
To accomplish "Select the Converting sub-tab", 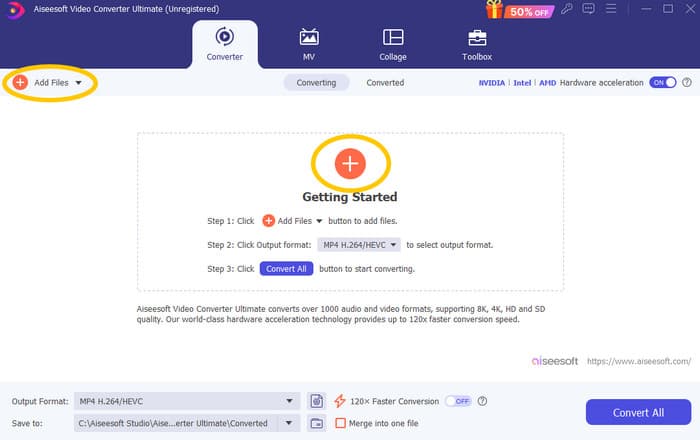I will [316, 83].
